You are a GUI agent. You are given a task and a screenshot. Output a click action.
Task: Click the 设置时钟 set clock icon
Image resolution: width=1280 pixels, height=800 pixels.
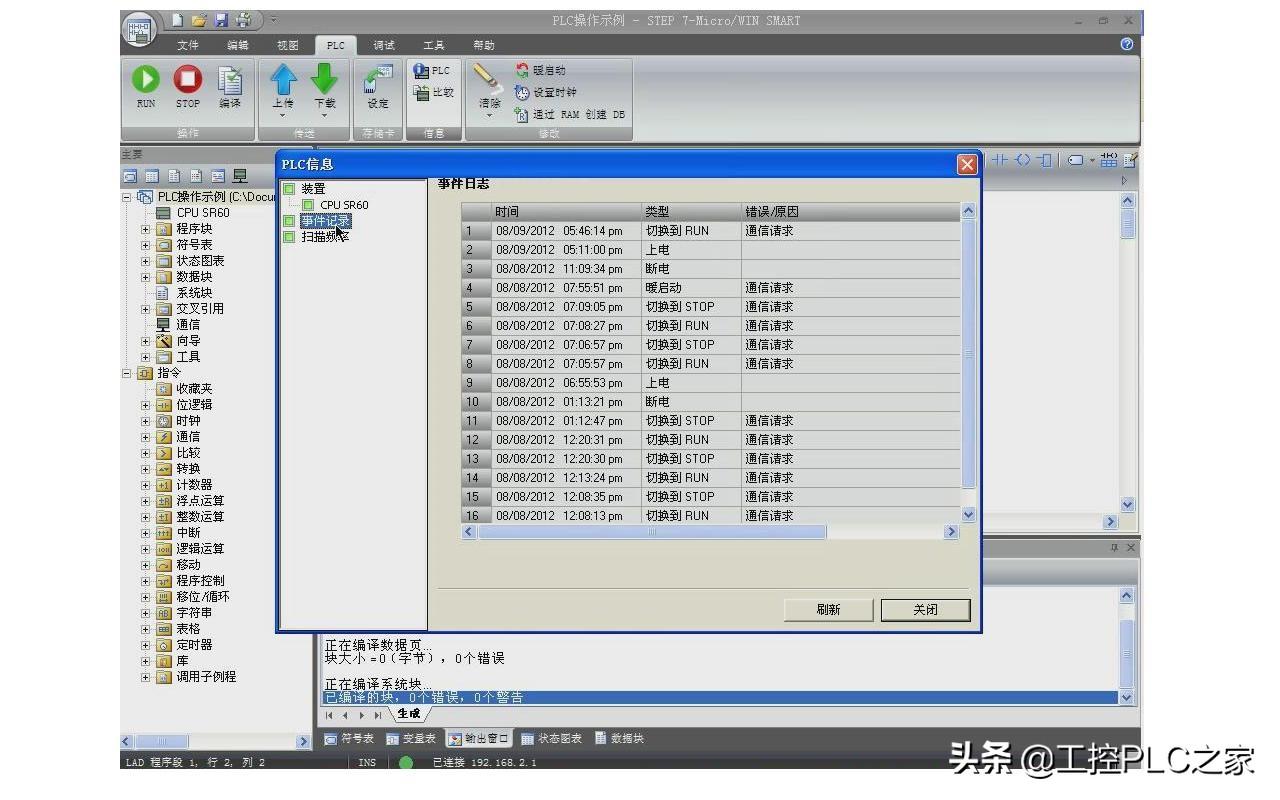pos(522,93)
